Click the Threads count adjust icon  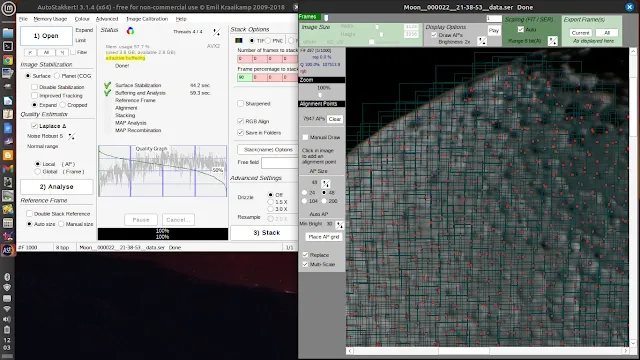(x=216, y=32)
